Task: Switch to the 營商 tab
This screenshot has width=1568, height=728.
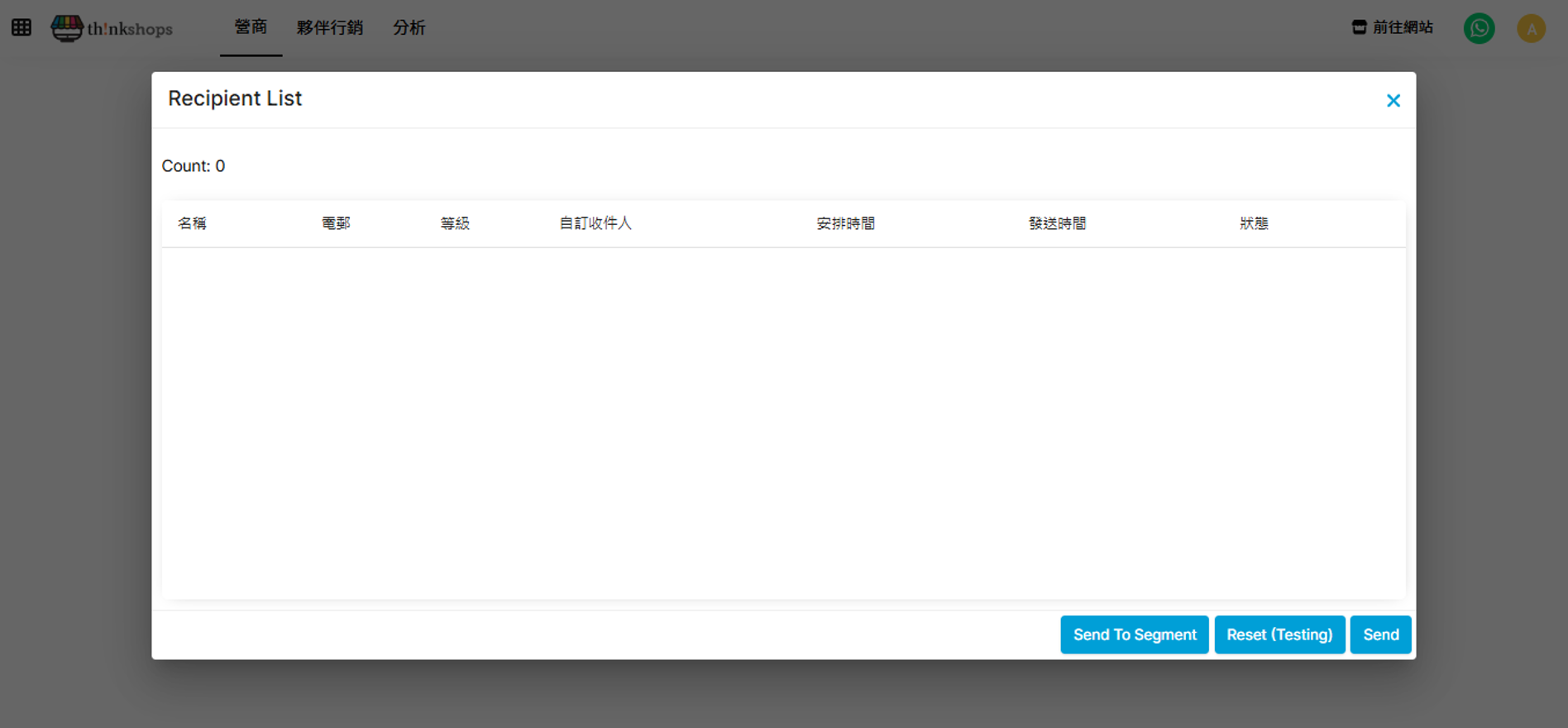Action: pyautogui.click(x=251, y=27)
